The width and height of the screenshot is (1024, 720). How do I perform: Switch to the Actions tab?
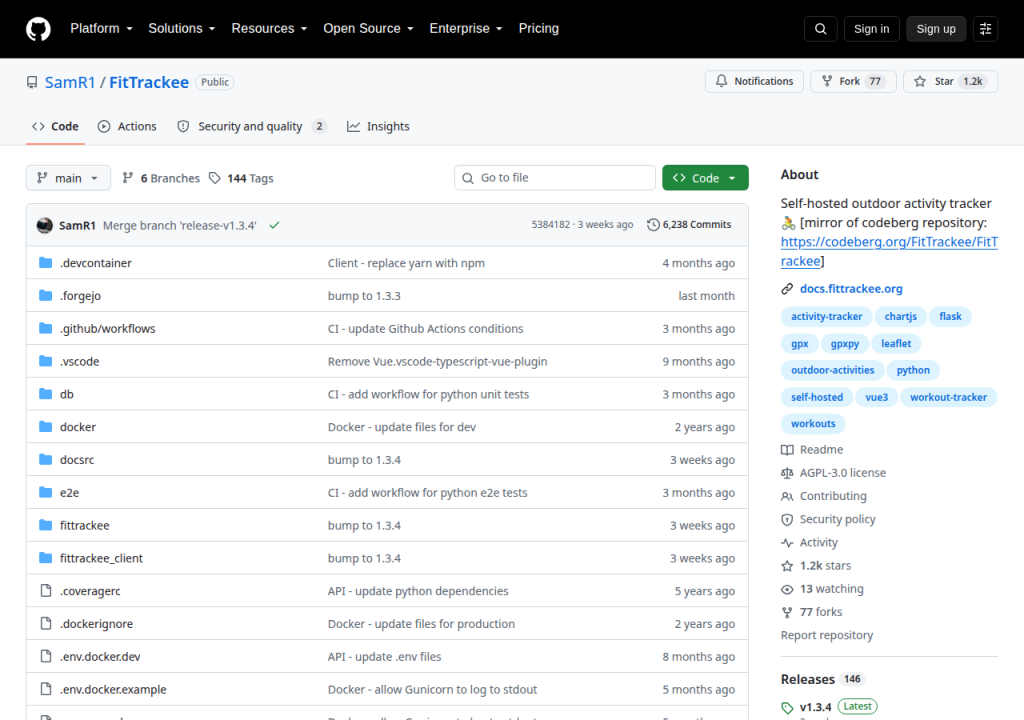[x=127, y=126]
